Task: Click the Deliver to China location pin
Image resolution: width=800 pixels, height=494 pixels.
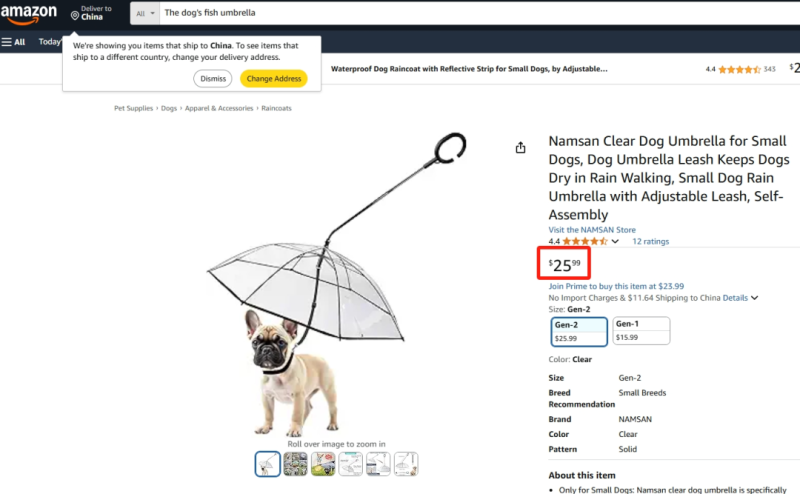Action: pos(75,16)
